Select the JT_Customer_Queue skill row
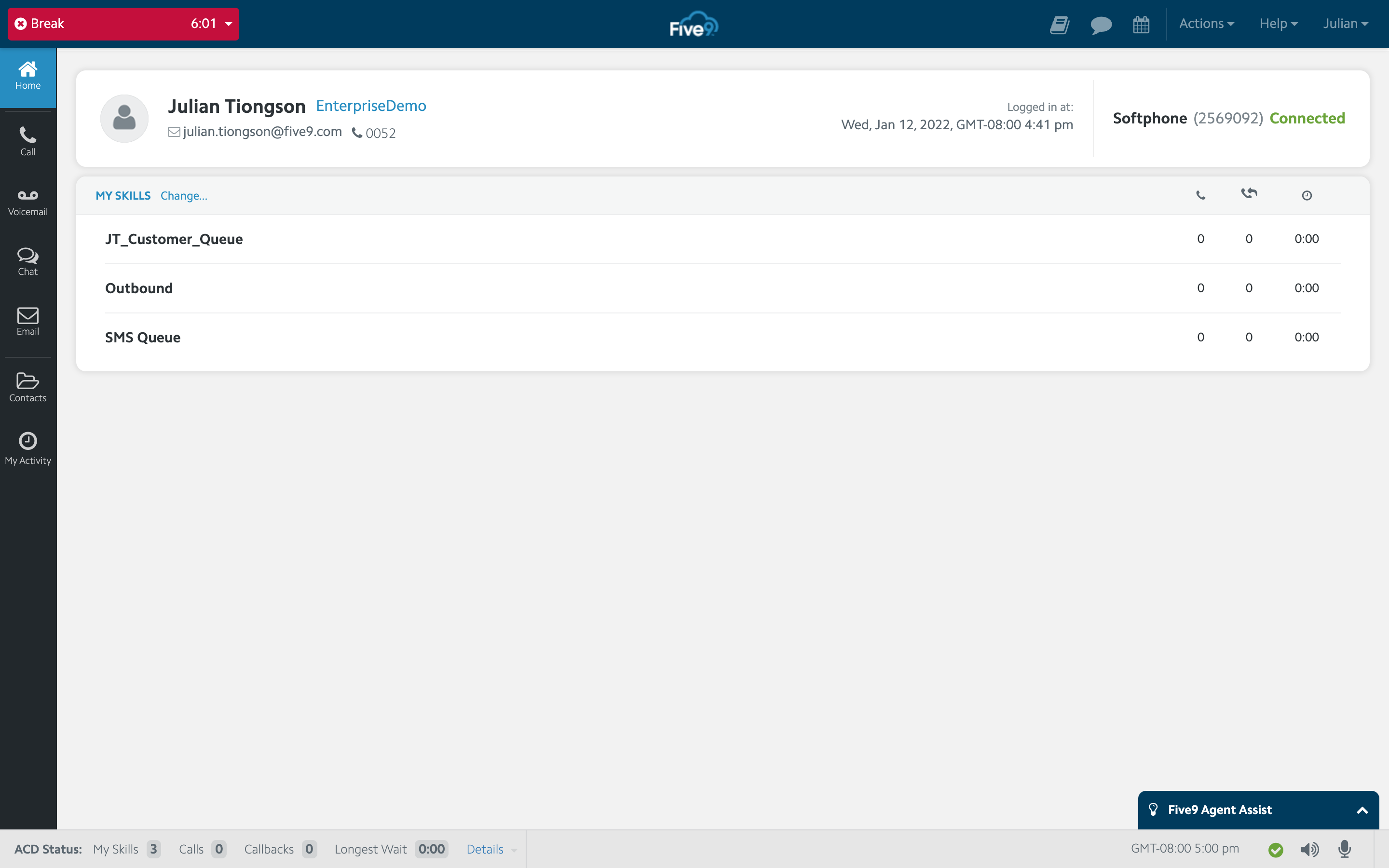The image size is (1389, 868). 174,239
